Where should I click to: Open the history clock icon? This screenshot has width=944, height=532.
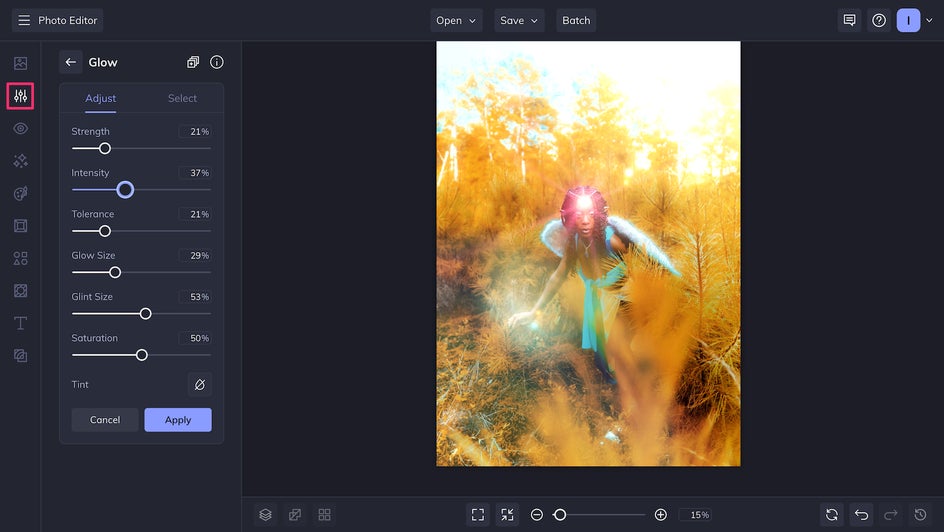[x=921, y=515]
